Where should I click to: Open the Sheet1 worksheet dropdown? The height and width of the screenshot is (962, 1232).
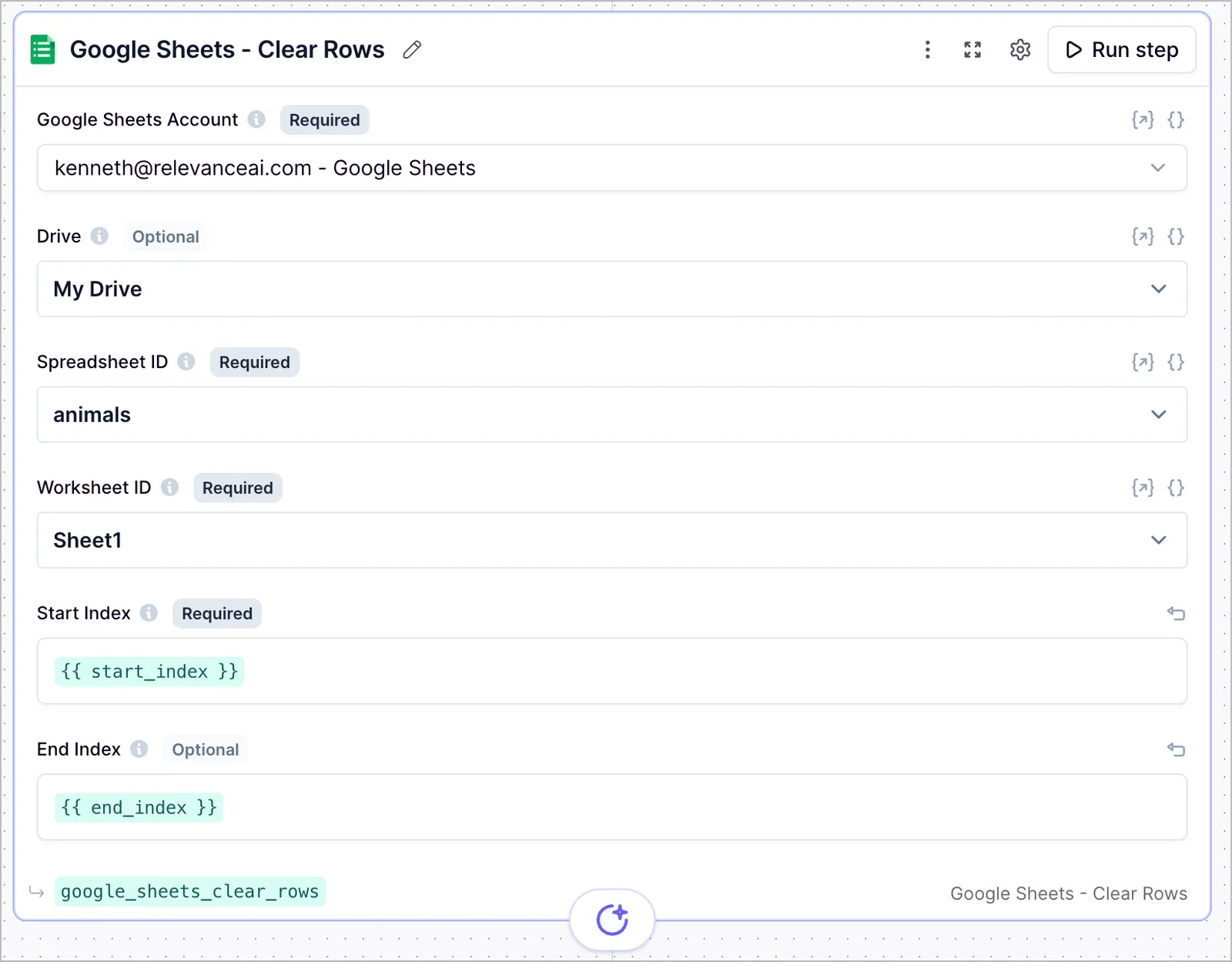click(x=612, y=540)
